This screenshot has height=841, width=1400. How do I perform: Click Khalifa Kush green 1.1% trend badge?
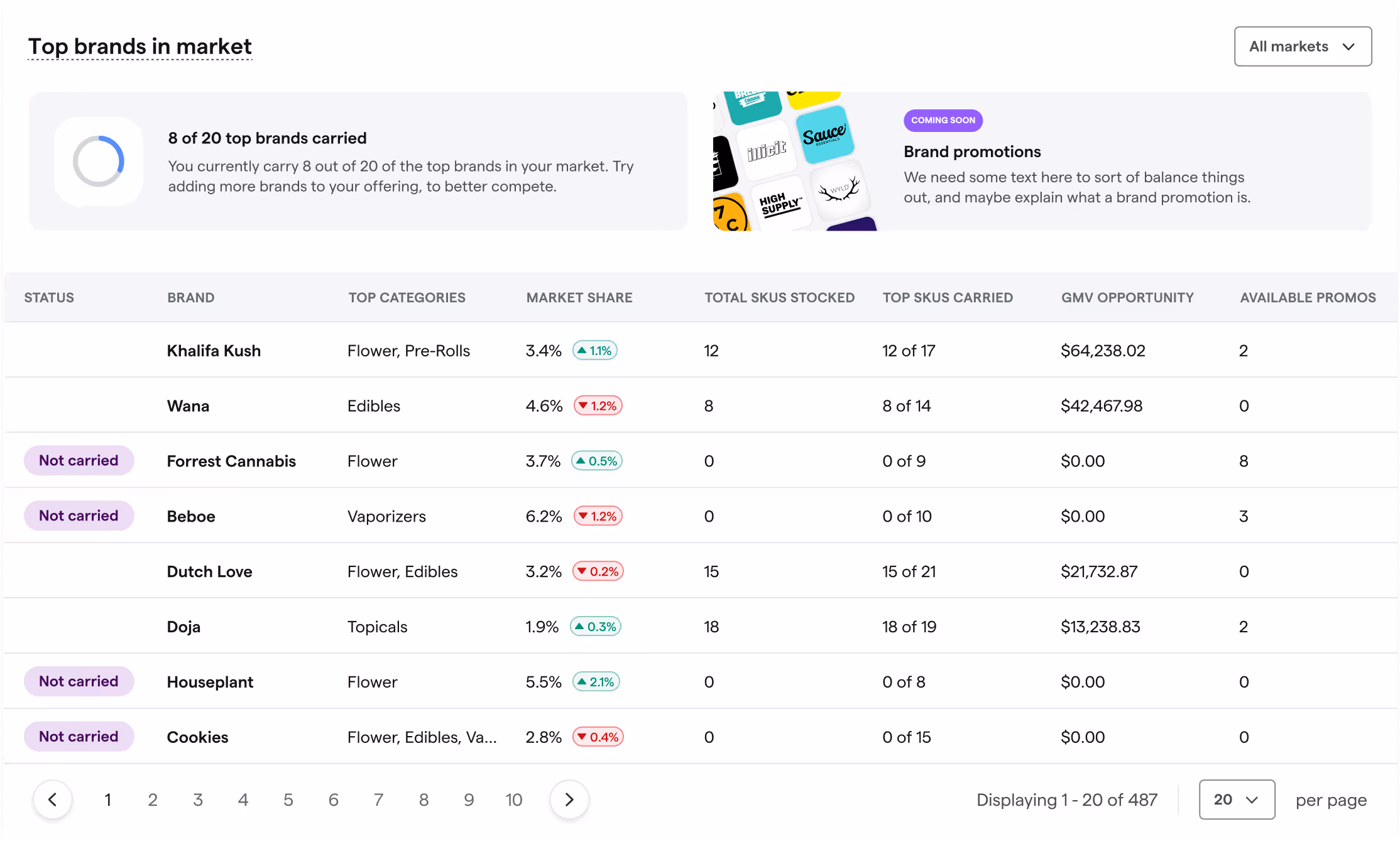click(594, 351)
